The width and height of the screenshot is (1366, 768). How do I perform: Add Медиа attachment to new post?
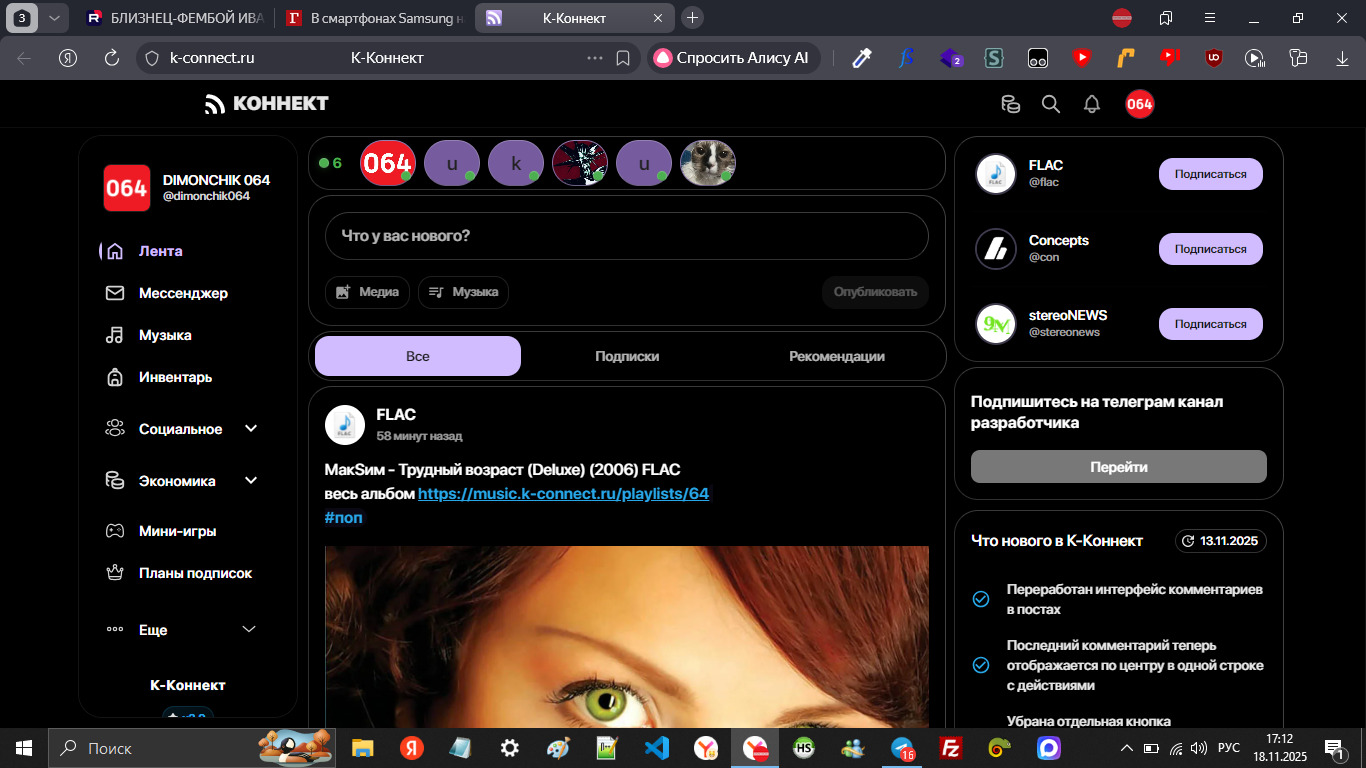coord(367,292)
